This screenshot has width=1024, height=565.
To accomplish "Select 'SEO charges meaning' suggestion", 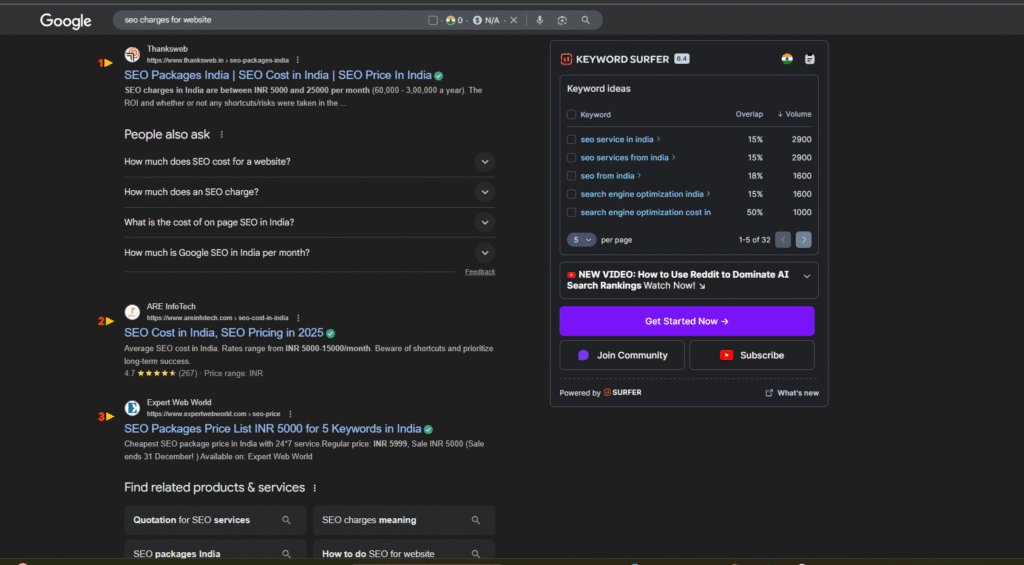I will click(x=404, y=520).
